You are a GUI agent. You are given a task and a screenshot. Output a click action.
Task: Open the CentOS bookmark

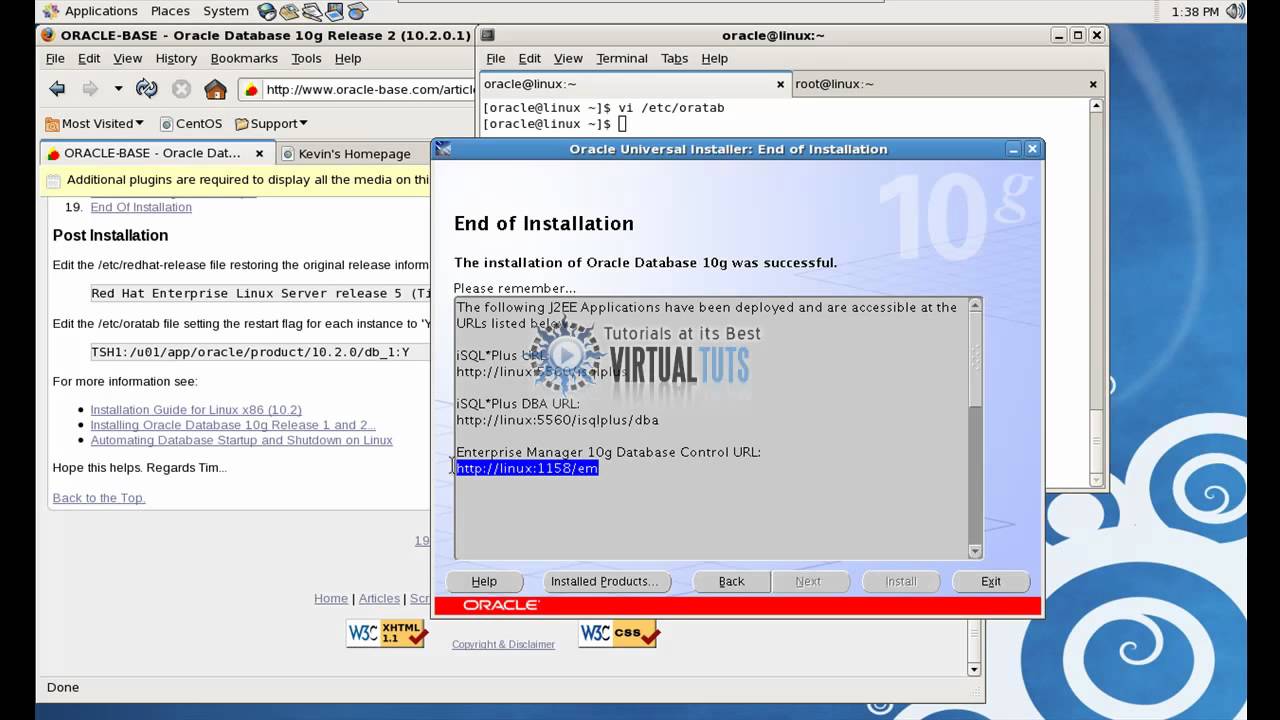pyautogui.click(x=189, y=124)
